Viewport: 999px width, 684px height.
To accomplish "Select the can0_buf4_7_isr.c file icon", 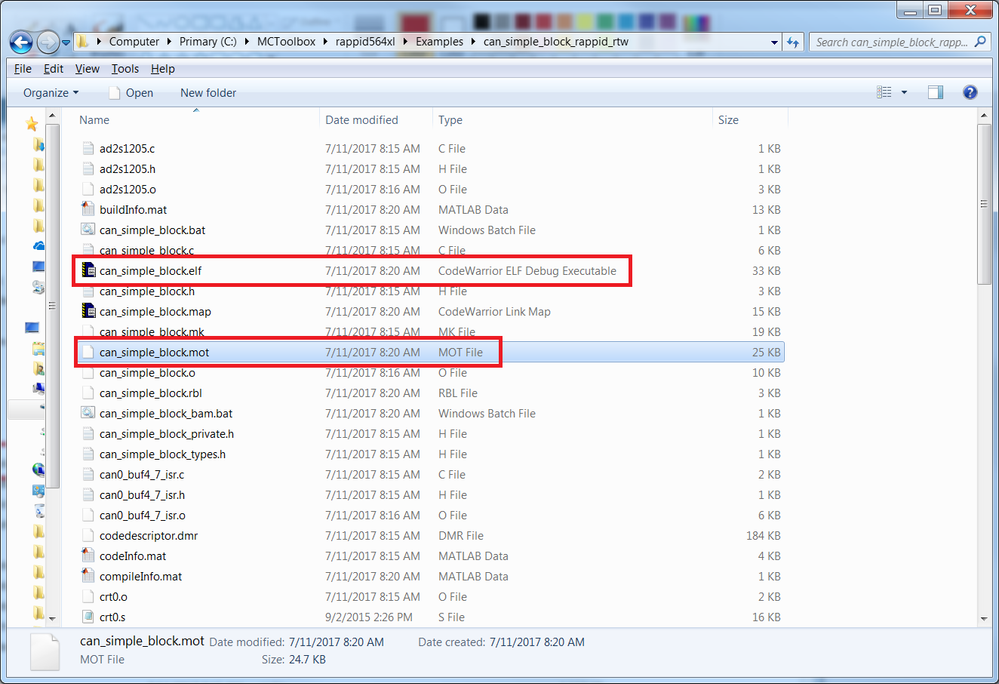I will tap(89, 474).
